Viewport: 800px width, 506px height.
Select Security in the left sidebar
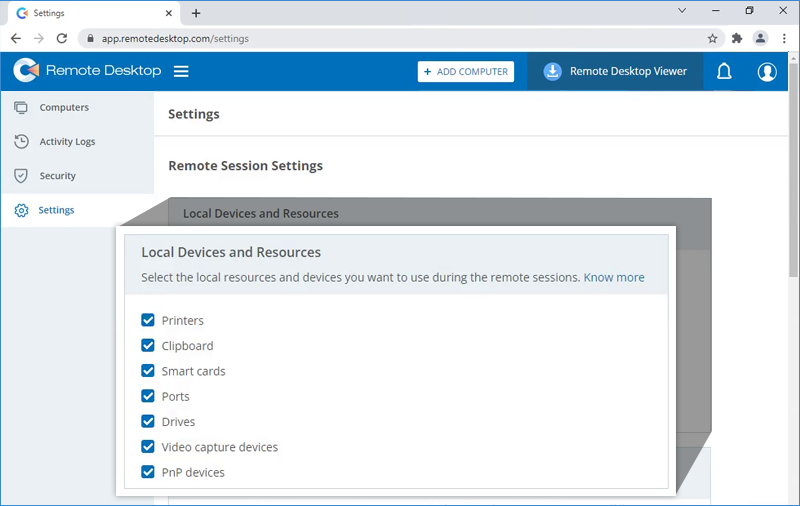[x=57, y=175]
